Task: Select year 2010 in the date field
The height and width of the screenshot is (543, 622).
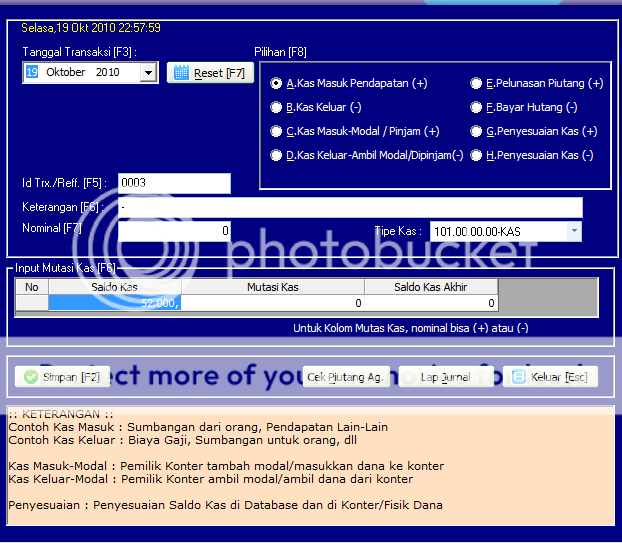Action: point(108,72)
